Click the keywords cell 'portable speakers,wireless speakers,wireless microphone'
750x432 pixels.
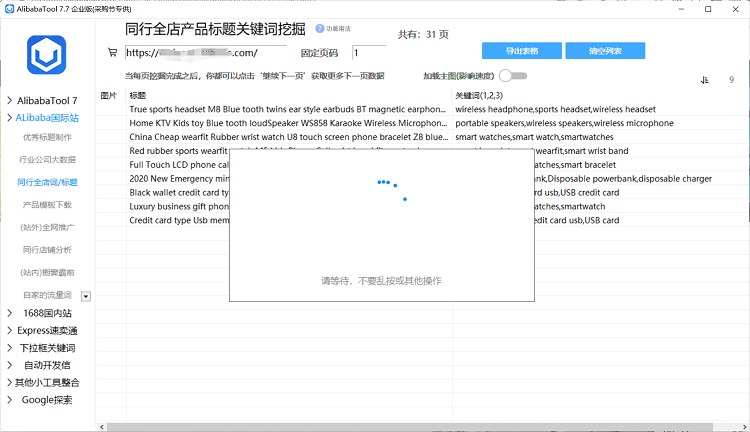(564, 123)
